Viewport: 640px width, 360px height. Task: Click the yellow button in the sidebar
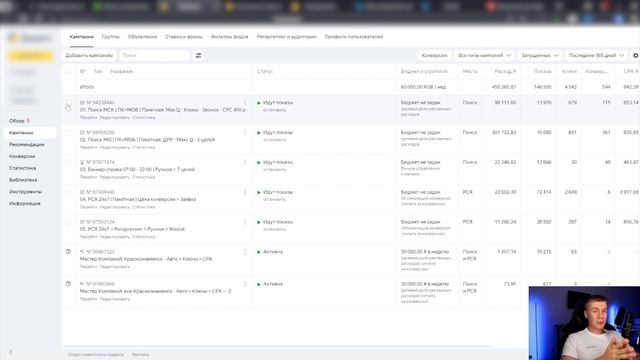pos(30,56)
